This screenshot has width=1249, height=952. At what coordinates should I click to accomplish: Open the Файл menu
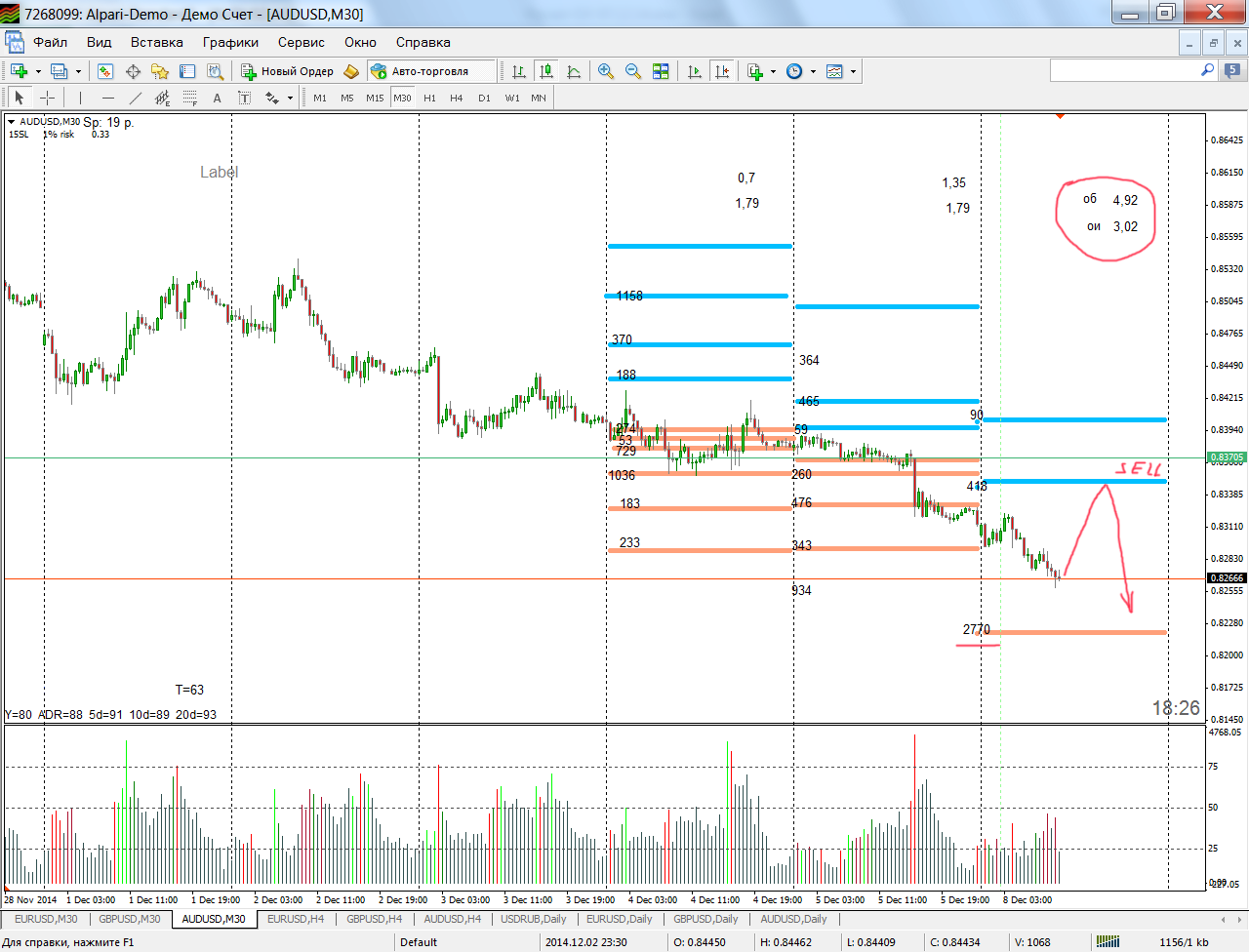point(50,42)
